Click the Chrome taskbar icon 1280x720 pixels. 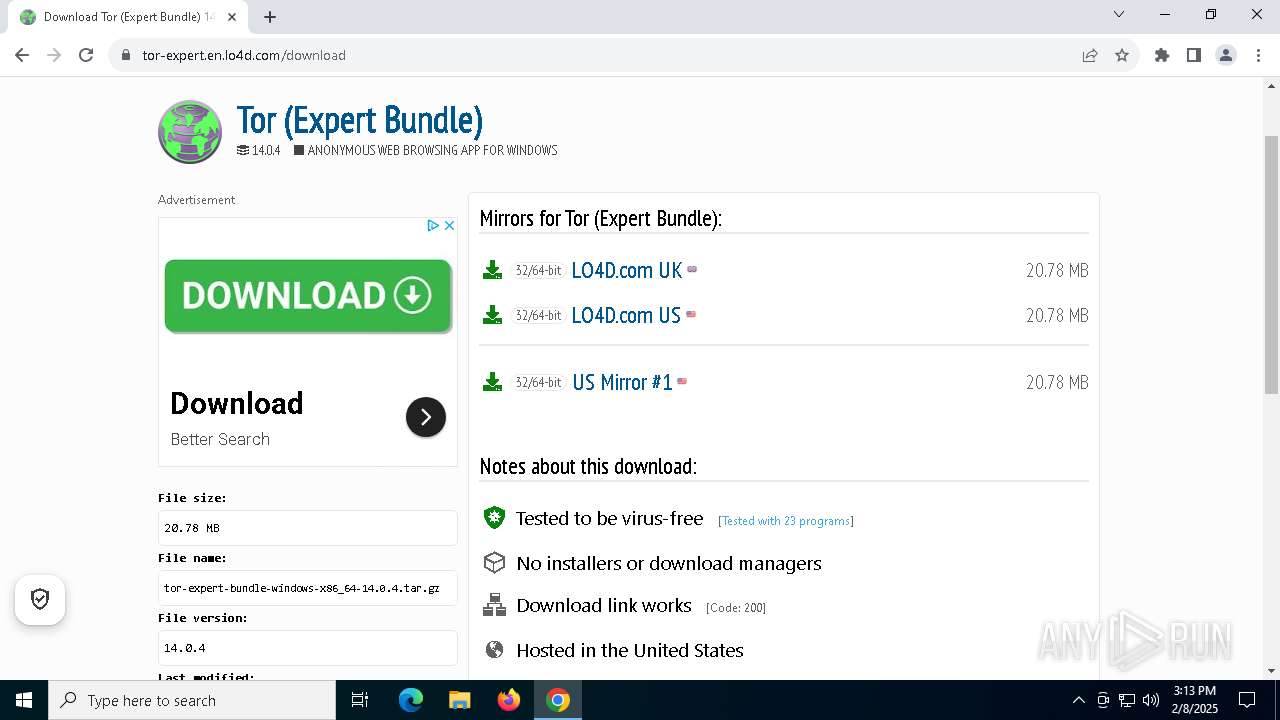pyautogui.click(x=558, y=700)
